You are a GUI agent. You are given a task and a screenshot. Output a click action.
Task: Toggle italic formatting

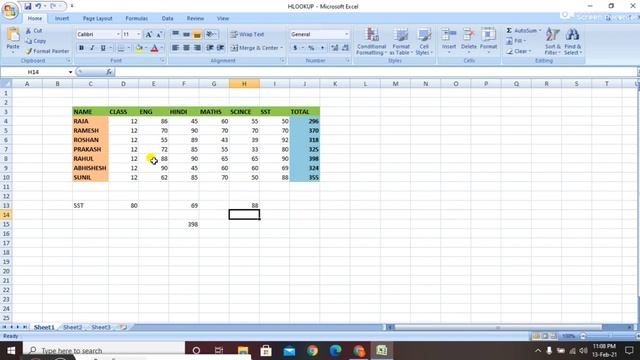pyautogui.click(x=92, y=48)
